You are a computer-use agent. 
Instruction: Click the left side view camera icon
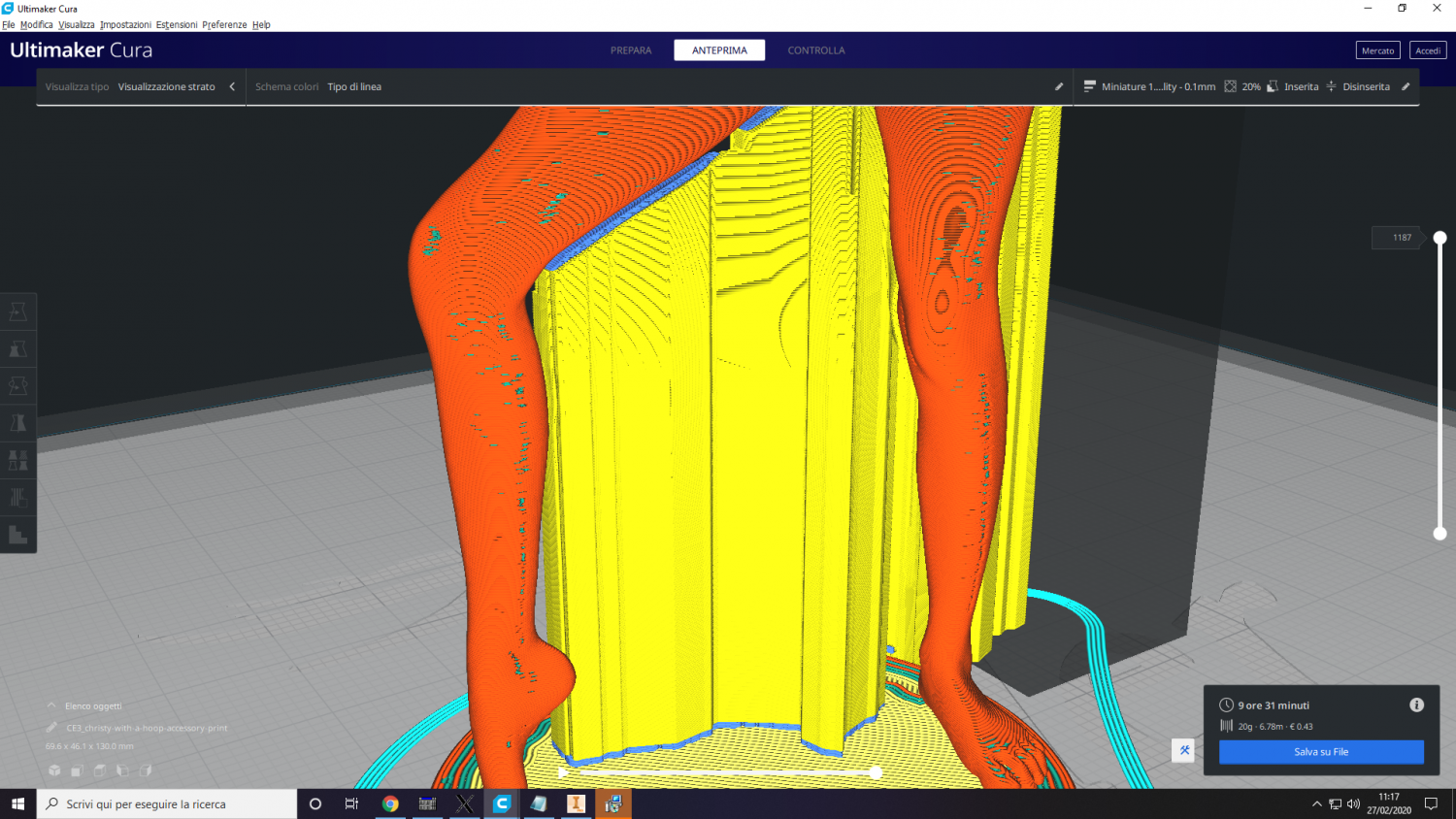[x=122, y=770]
